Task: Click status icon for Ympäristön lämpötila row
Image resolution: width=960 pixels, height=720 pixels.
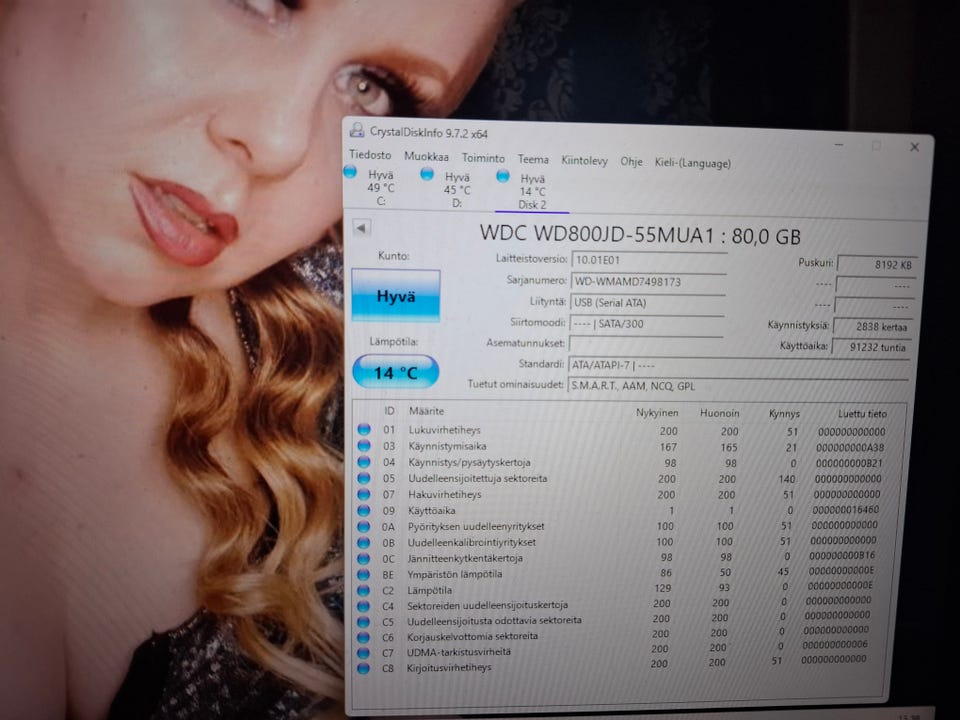Action: pyautogui.click(x=364, y=574)
